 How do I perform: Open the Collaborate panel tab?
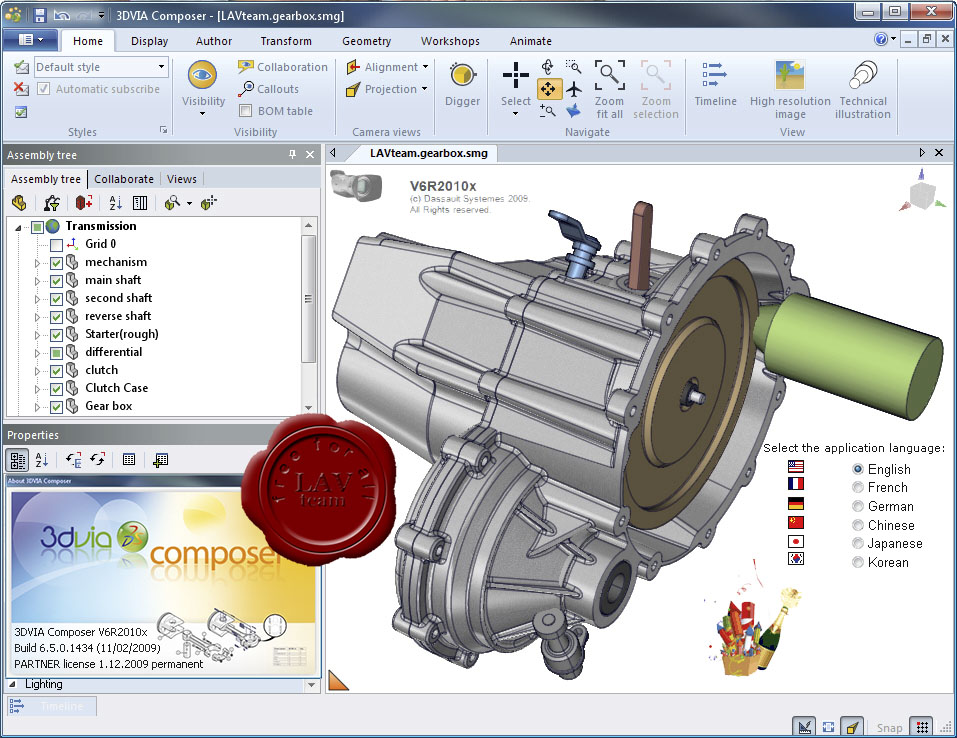[124, 179]
